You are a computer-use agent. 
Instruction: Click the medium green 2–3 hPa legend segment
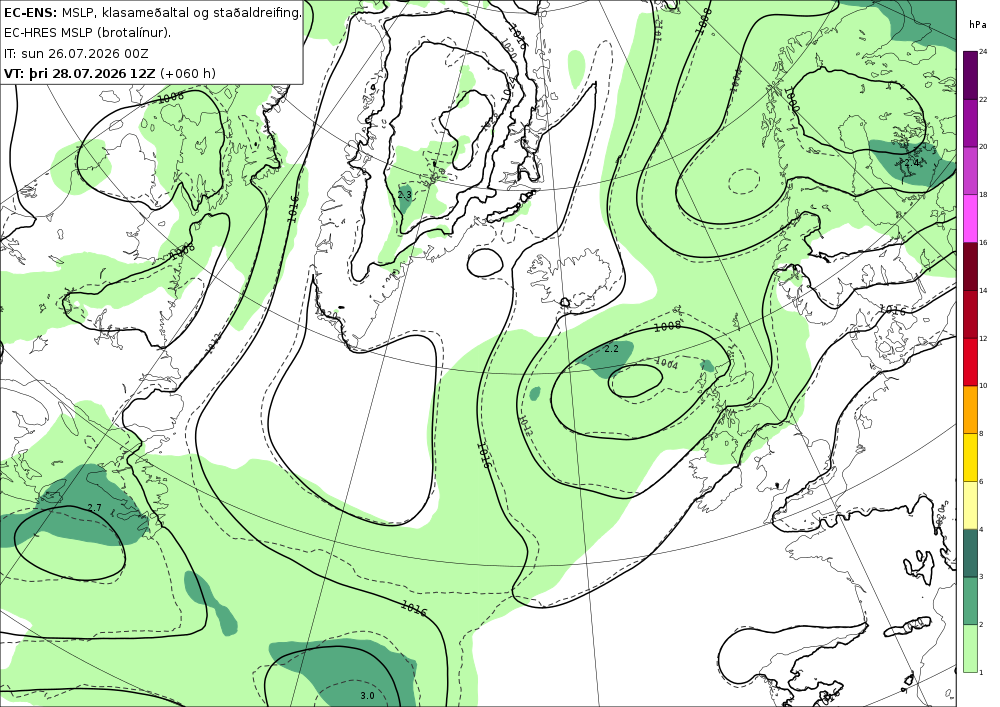pyautogui.click(x=970, y=601)
